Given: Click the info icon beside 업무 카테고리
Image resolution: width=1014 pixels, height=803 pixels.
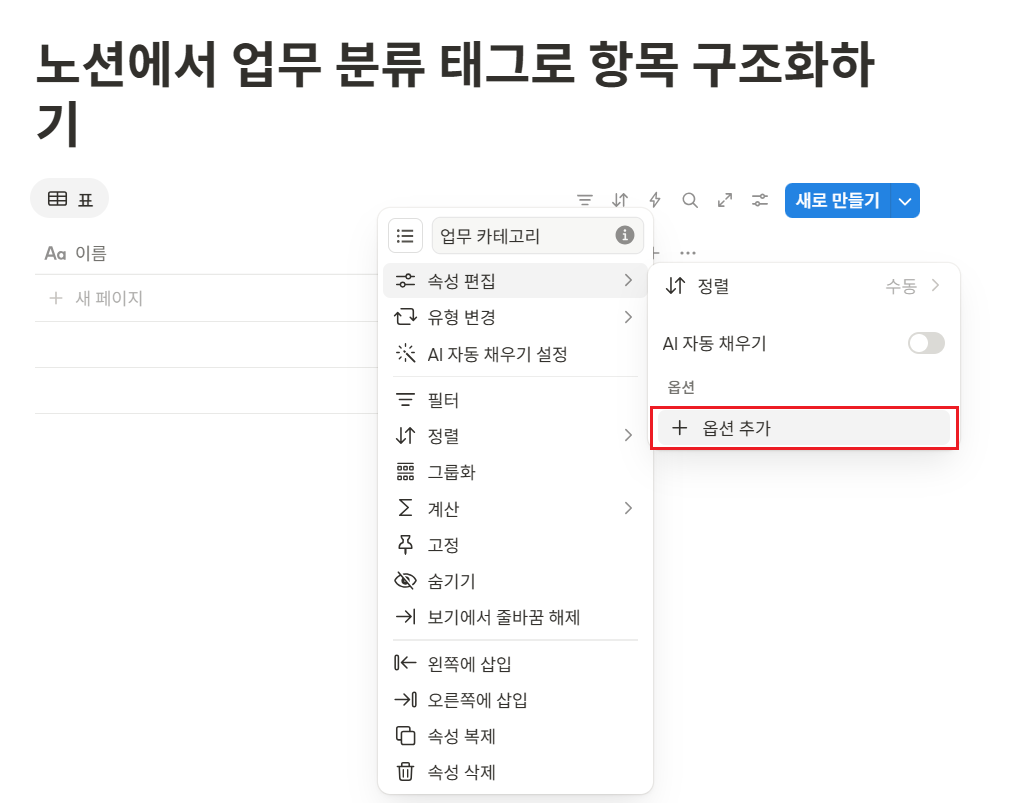Looking at the screenshot, I should [x=625, y=236].
